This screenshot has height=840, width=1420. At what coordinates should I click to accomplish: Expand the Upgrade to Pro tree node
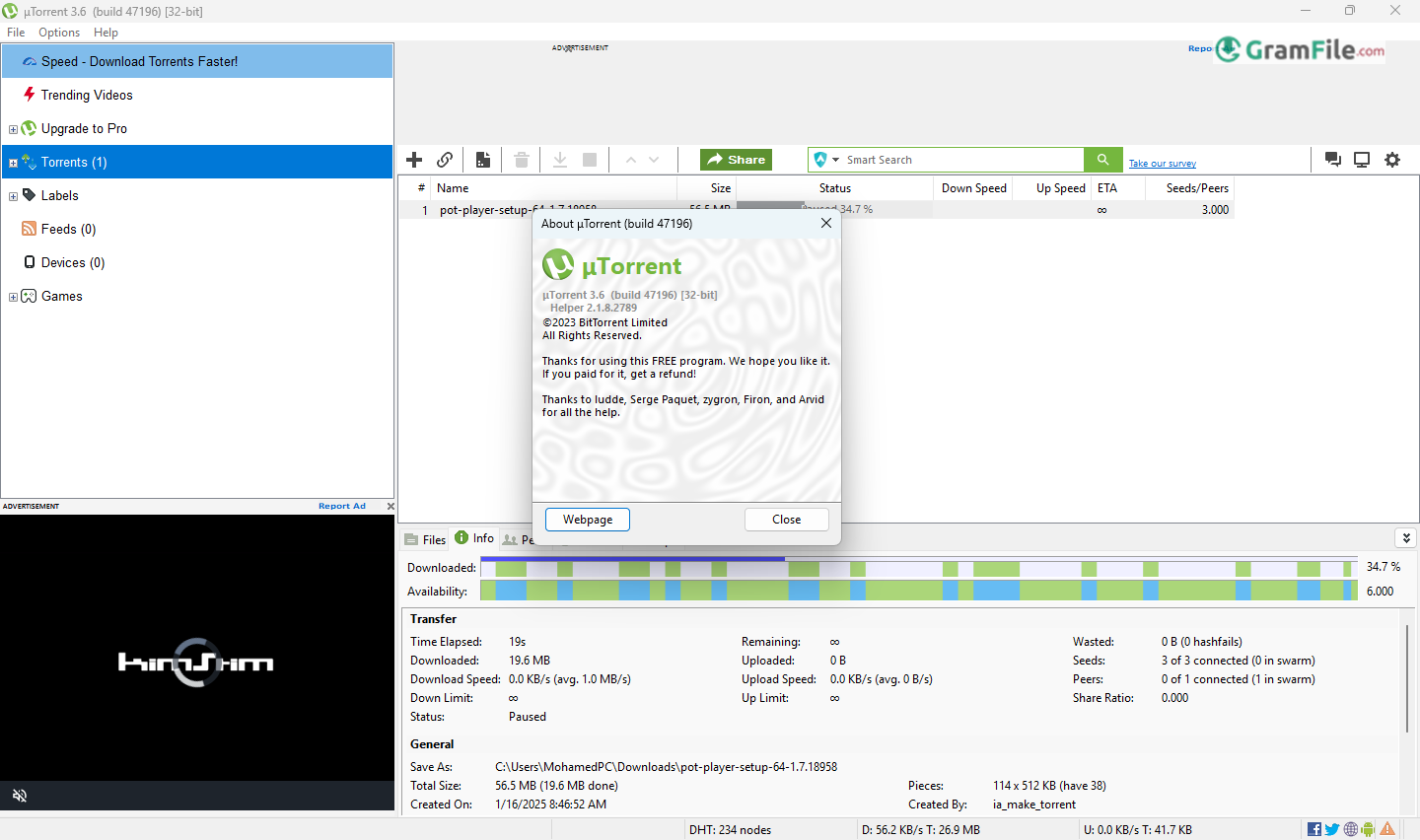point(13,129)
